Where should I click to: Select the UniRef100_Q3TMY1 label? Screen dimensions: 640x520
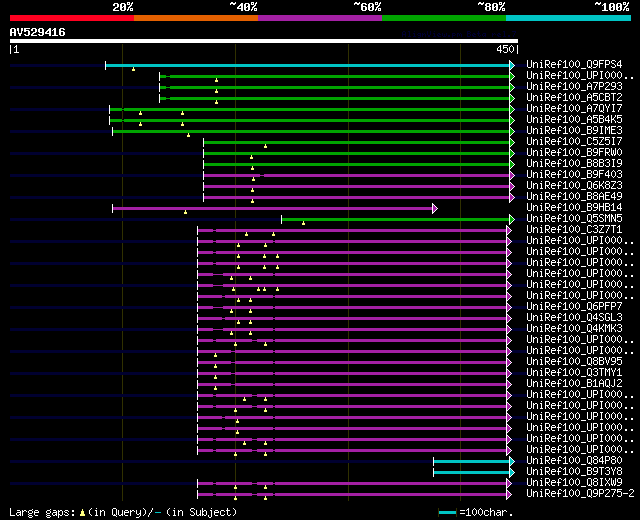coord(574,373)
